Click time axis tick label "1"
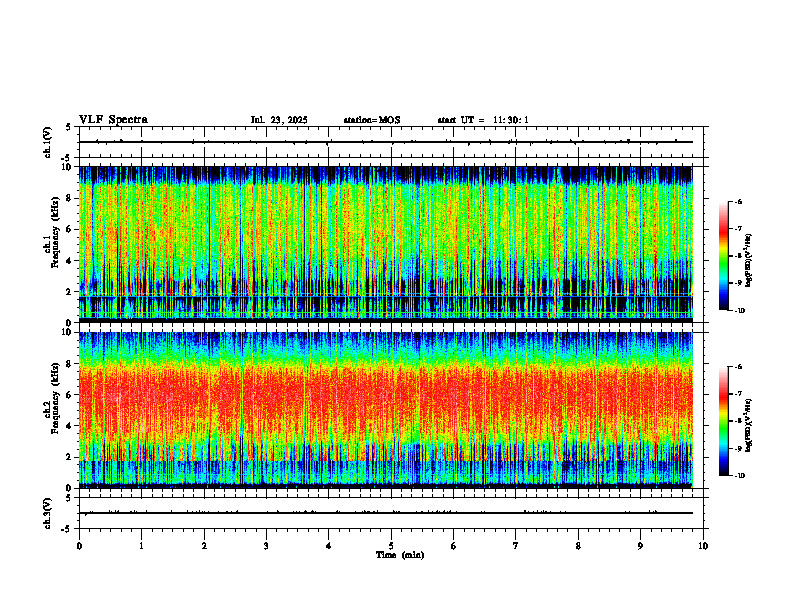The width and height of the screenshot is (792, 612). 141,546
